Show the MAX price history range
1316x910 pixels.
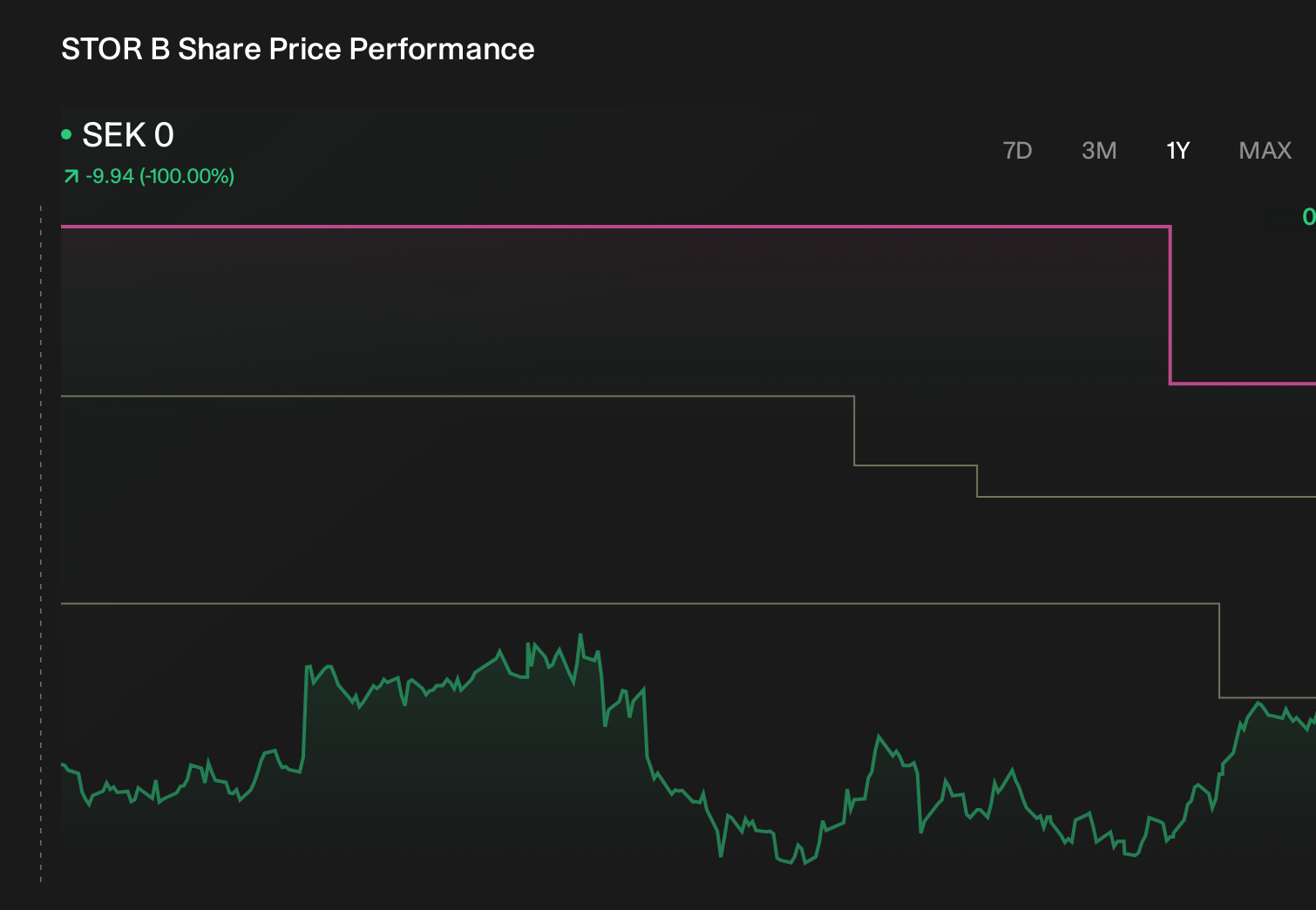click(x=1265, y=151)
